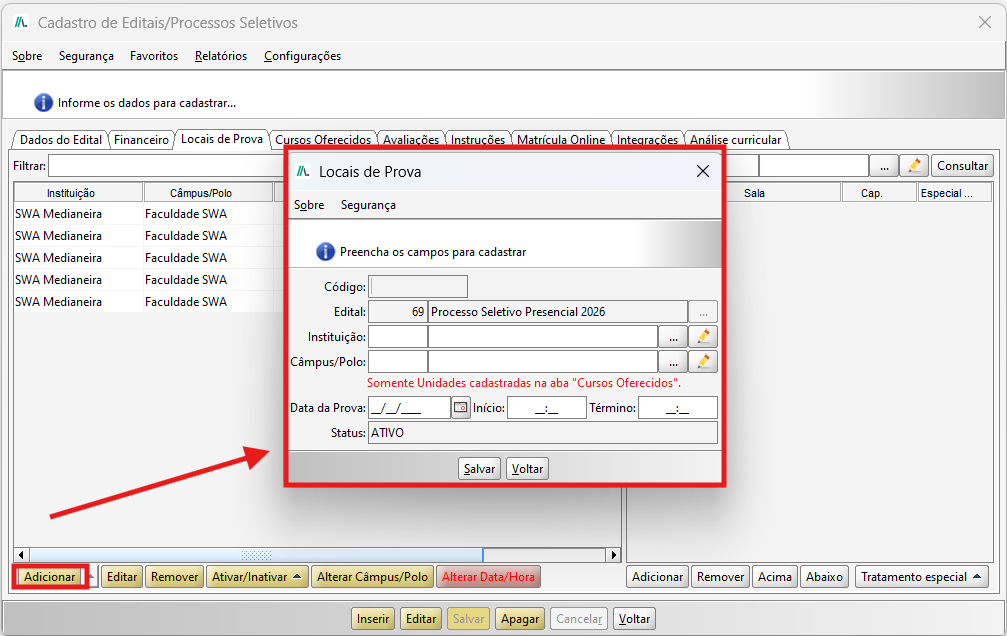Click the Instituição column header
1007x636 pixels.
(78, 193)
